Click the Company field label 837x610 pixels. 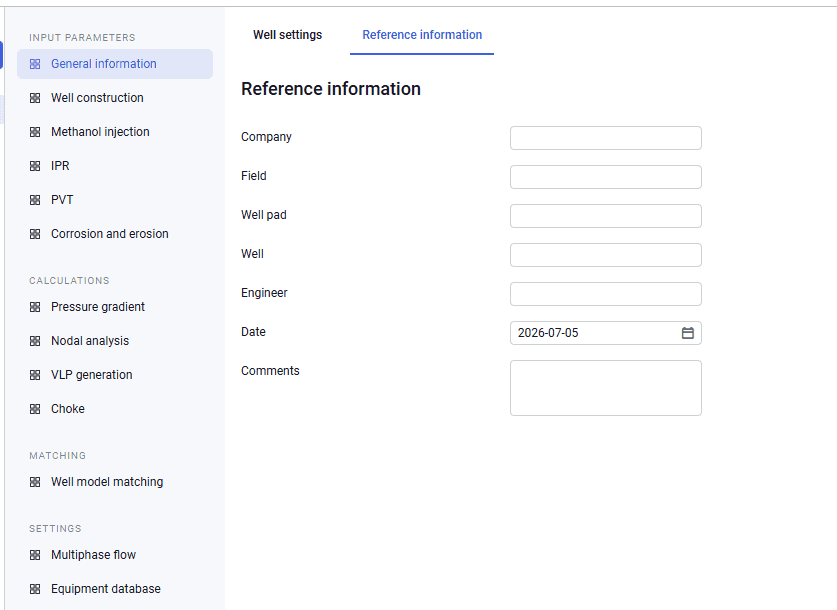coord(266,137)
